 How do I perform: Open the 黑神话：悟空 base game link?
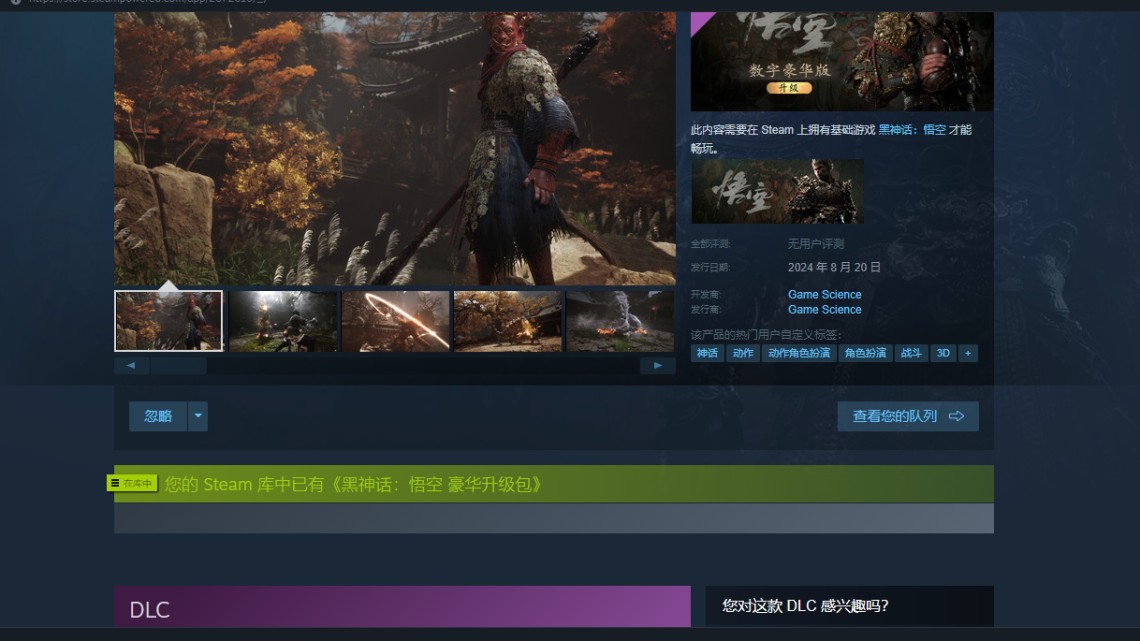click(911, 130)
